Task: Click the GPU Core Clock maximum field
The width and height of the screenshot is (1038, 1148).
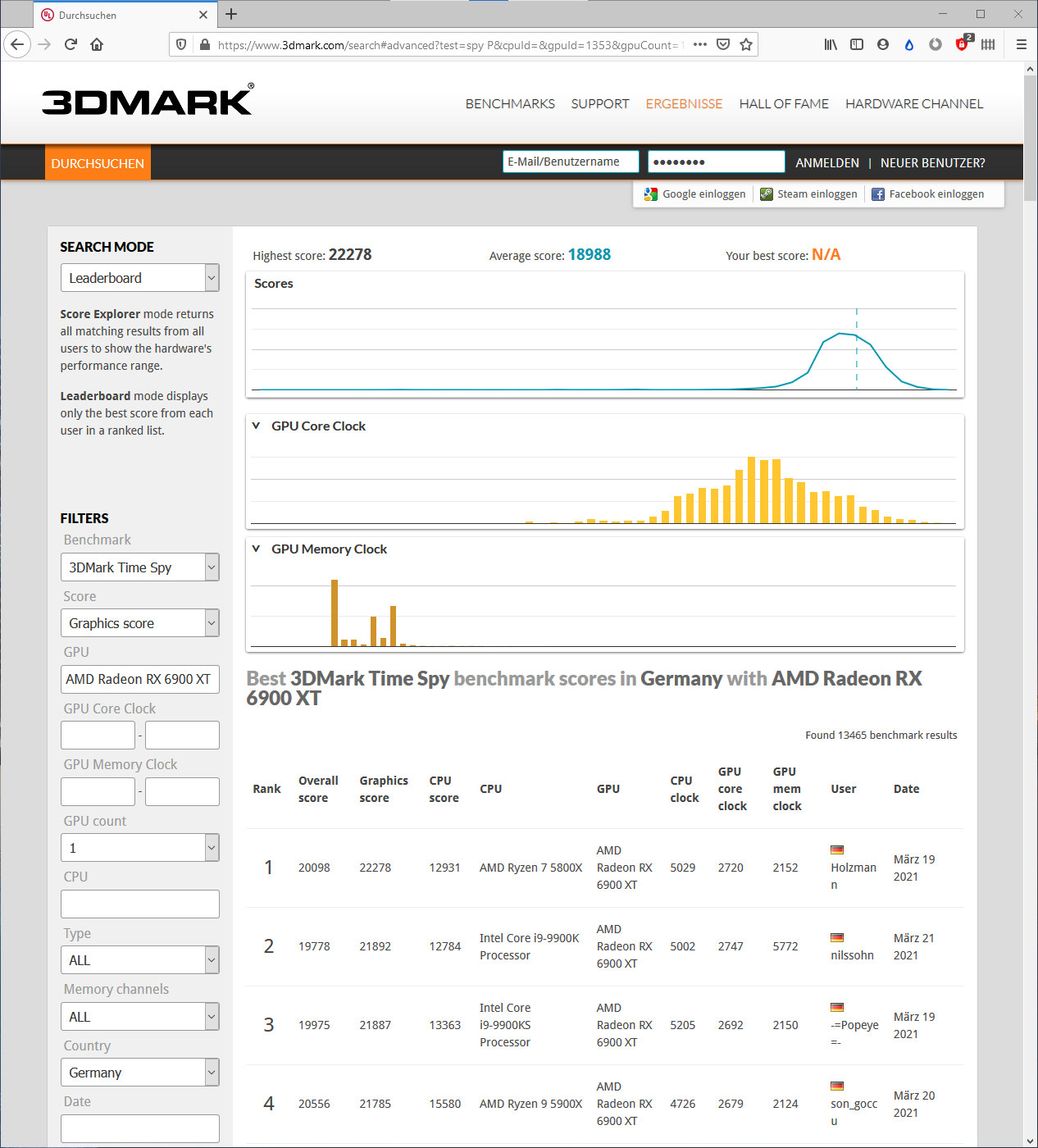Action: (x=182, y=736)
